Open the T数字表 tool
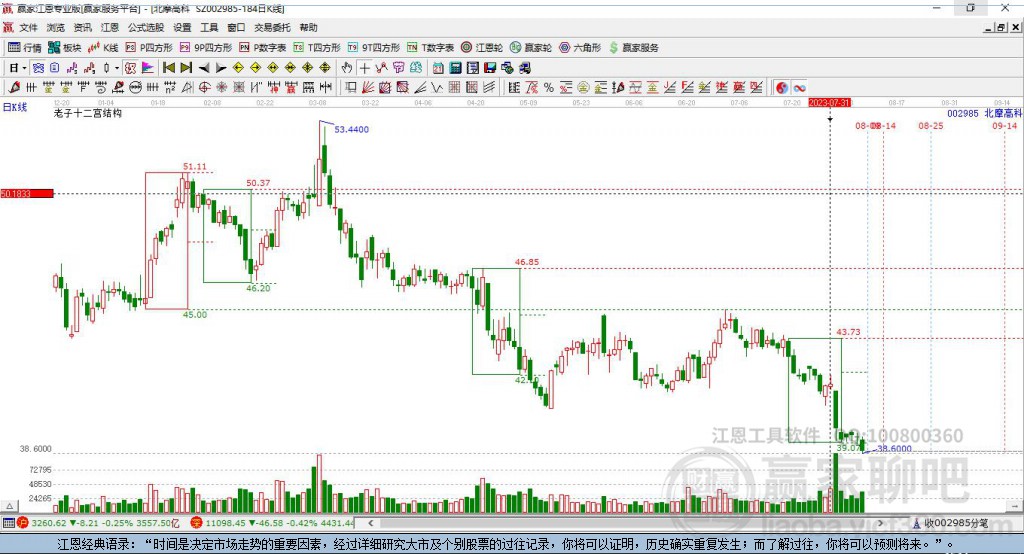1024x554 pixels. pyautogui.click(x=430, y=48)
